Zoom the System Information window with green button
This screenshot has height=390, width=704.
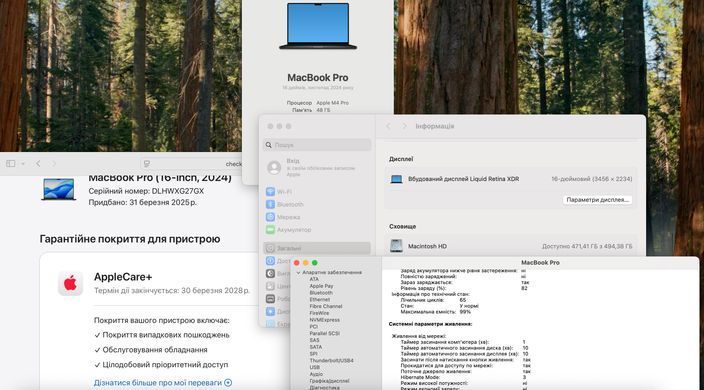tap(315, 263)
